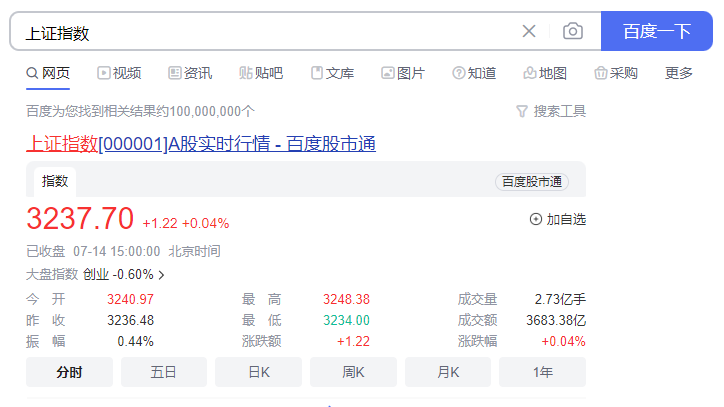This screenshot has height=407, width=724.
Task: Click the result count text 百度为您找到相关结果
Action: tap(140, 111)
